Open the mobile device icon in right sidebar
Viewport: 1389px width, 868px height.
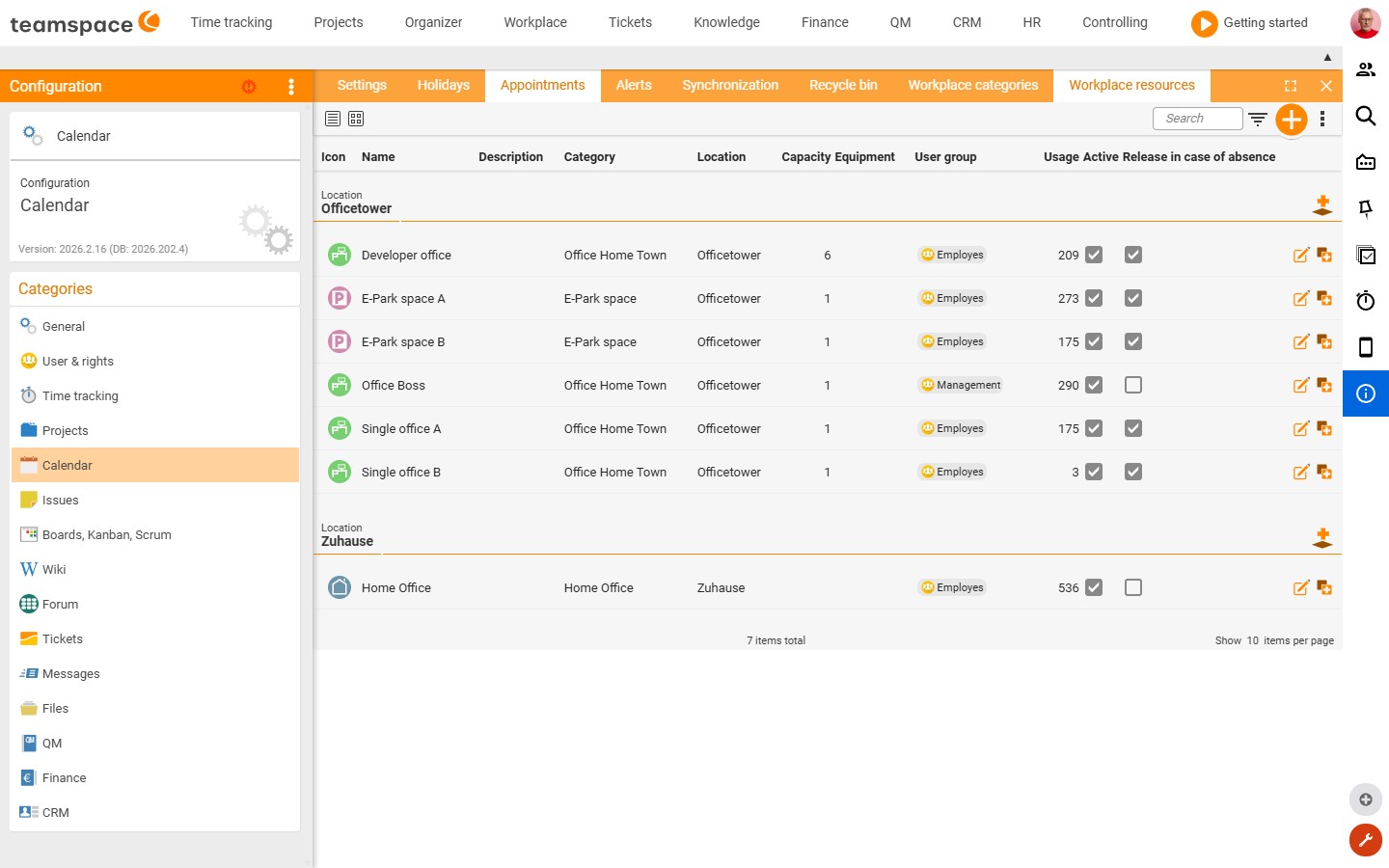point(1366,347)
